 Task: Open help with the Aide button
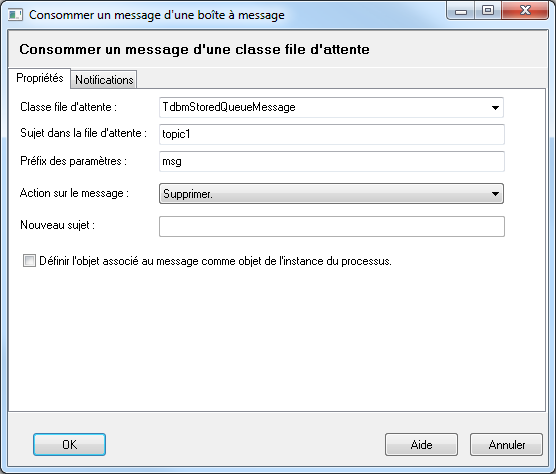[x=421, y=445]
